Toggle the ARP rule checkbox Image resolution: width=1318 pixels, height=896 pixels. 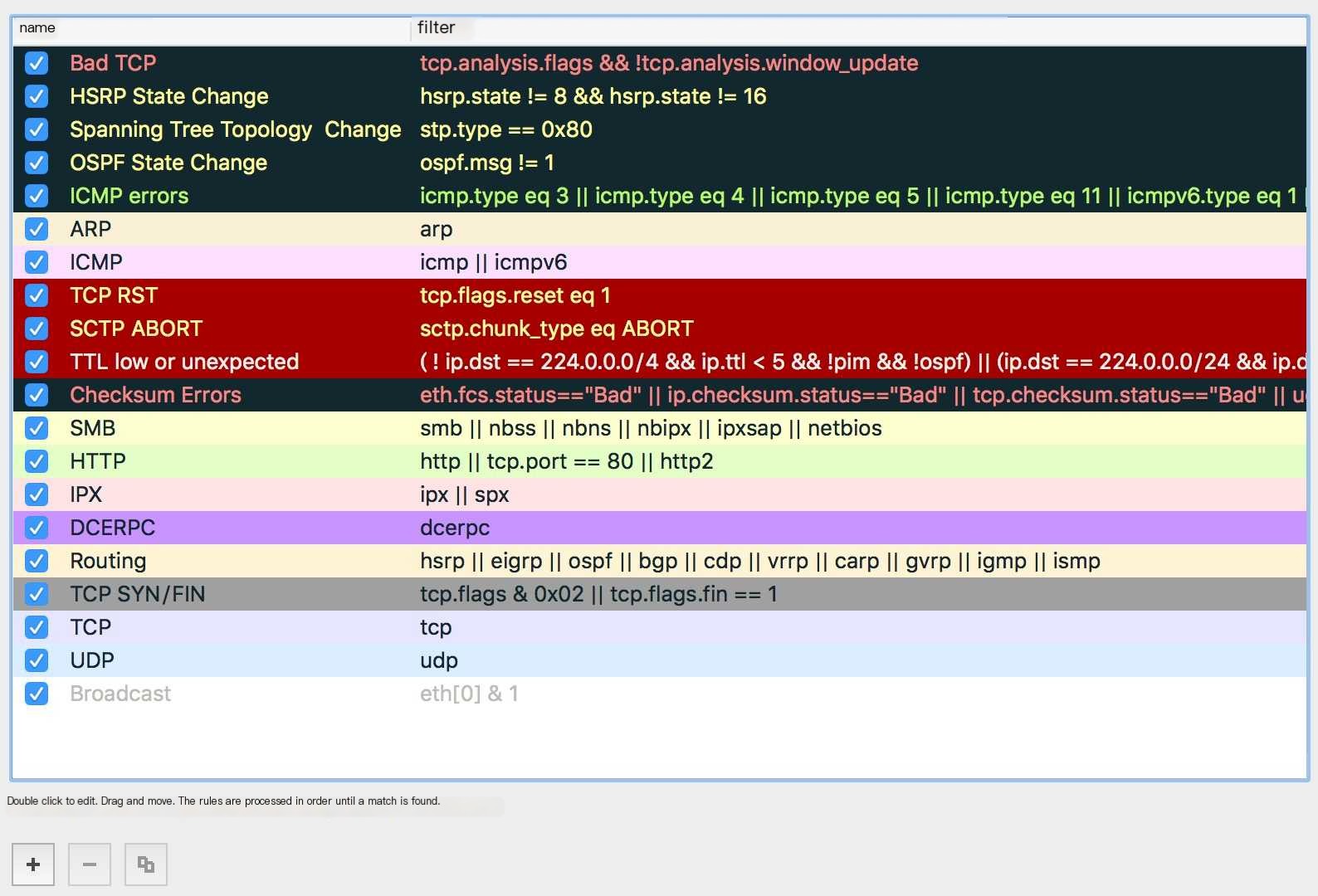pyautogui.click(x=37, y=229)
